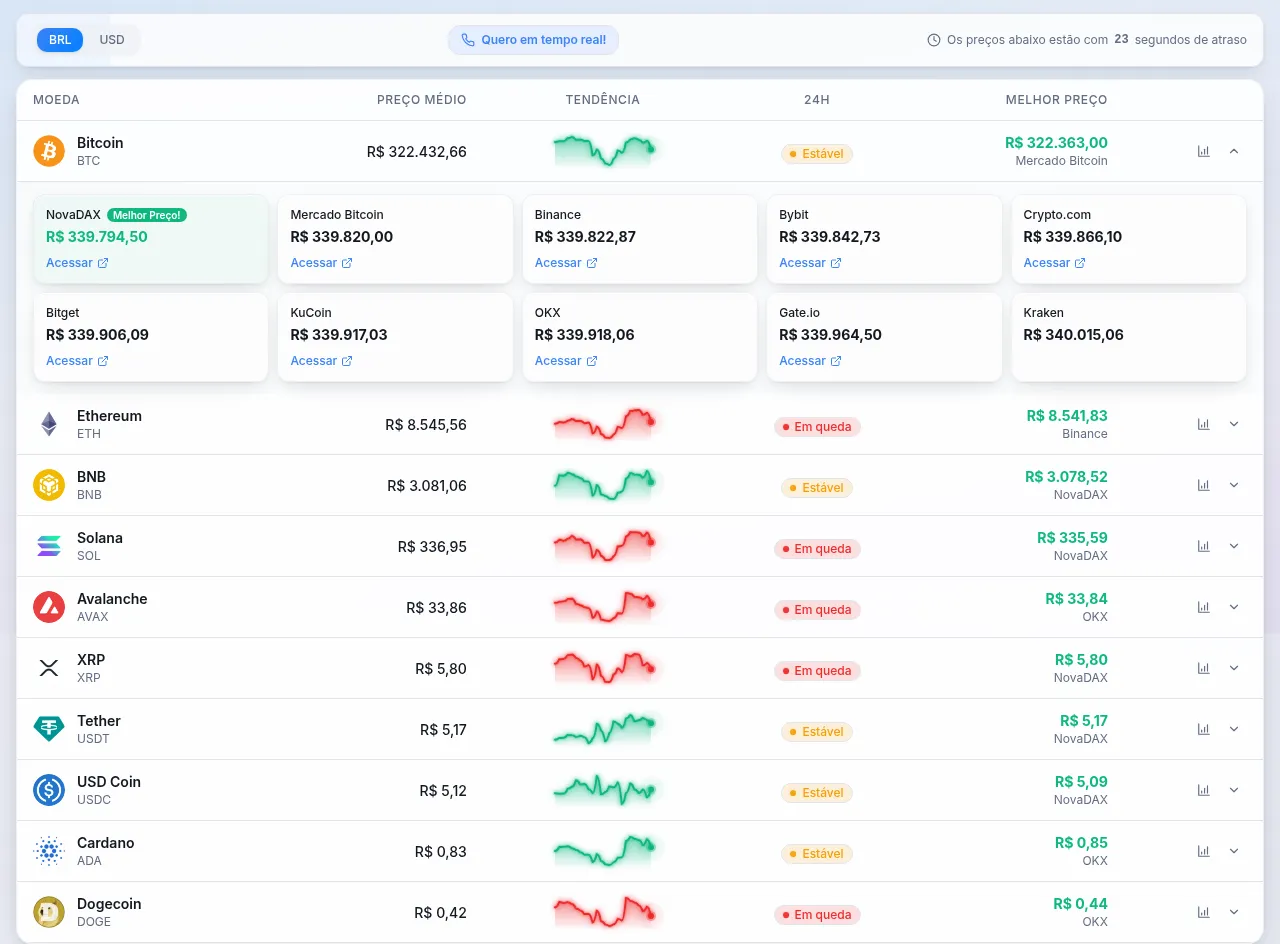Click the Solana coin logo
The image size is (1280, 944).
49,546
